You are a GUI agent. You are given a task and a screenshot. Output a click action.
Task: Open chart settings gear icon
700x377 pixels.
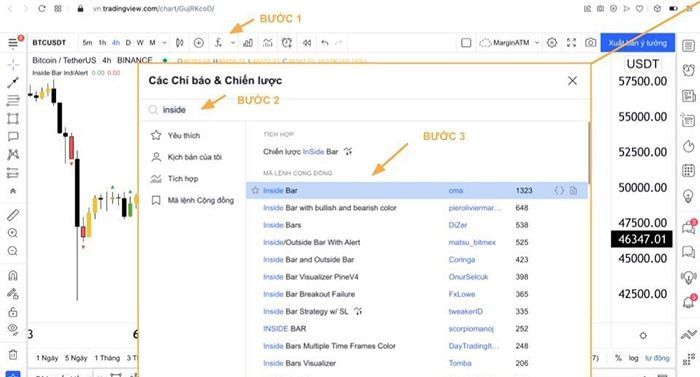pos(552,43)
